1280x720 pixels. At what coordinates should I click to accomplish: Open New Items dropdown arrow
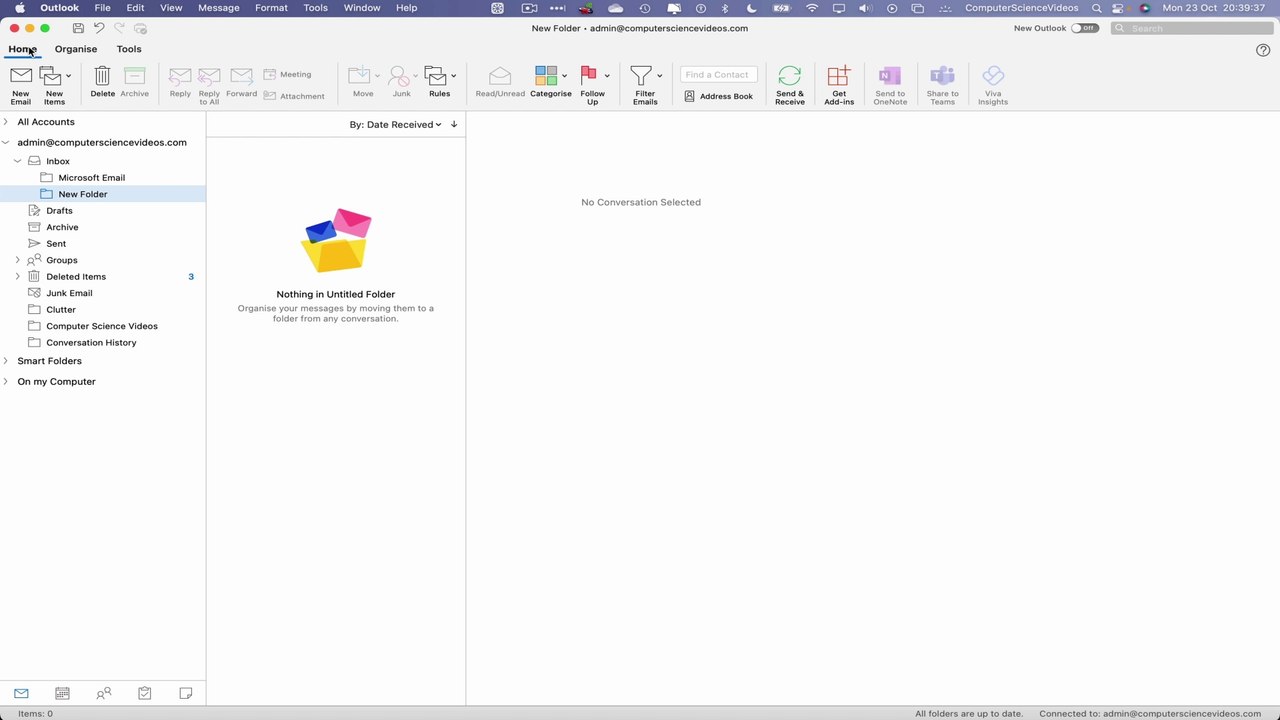(68, 76)
